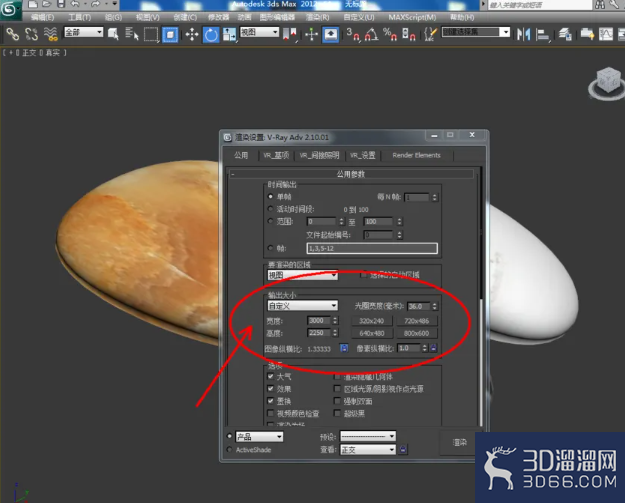Click the 800x600 preset button
The height and width of the screenshot is (503, 625).
(x=417, y=333)
